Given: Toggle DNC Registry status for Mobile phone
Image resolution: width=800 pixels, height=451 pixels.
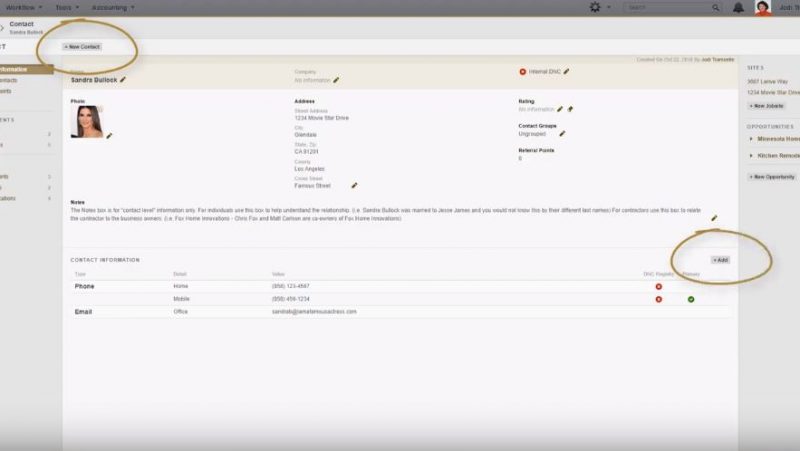Looking at the screenshot, I should [x=659, y=299].
